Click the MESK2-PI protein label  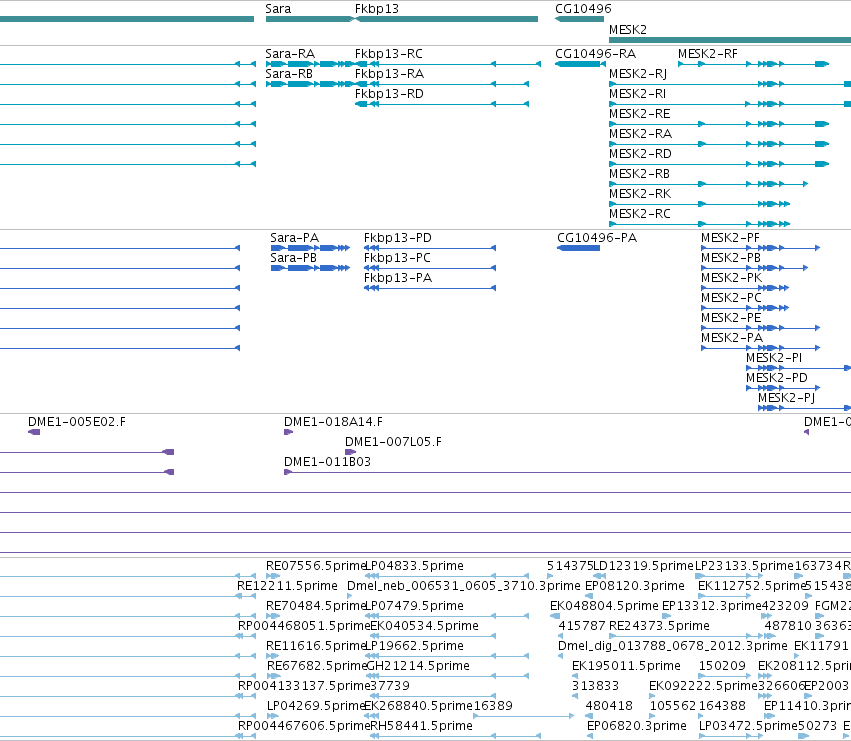pos(774,358)
